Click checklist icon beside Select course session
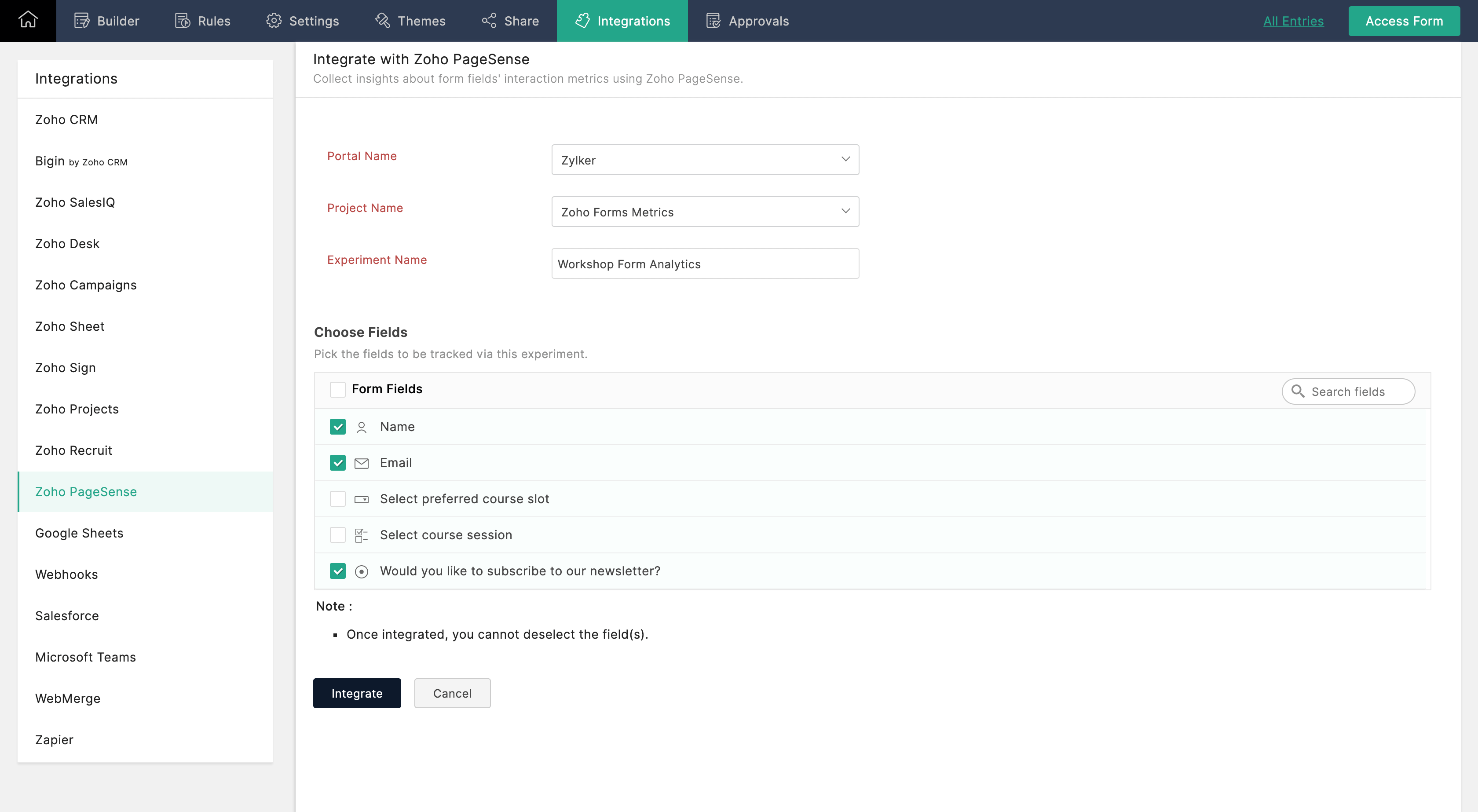Viewport: 1478px width, 812px height. coord(362,535)
